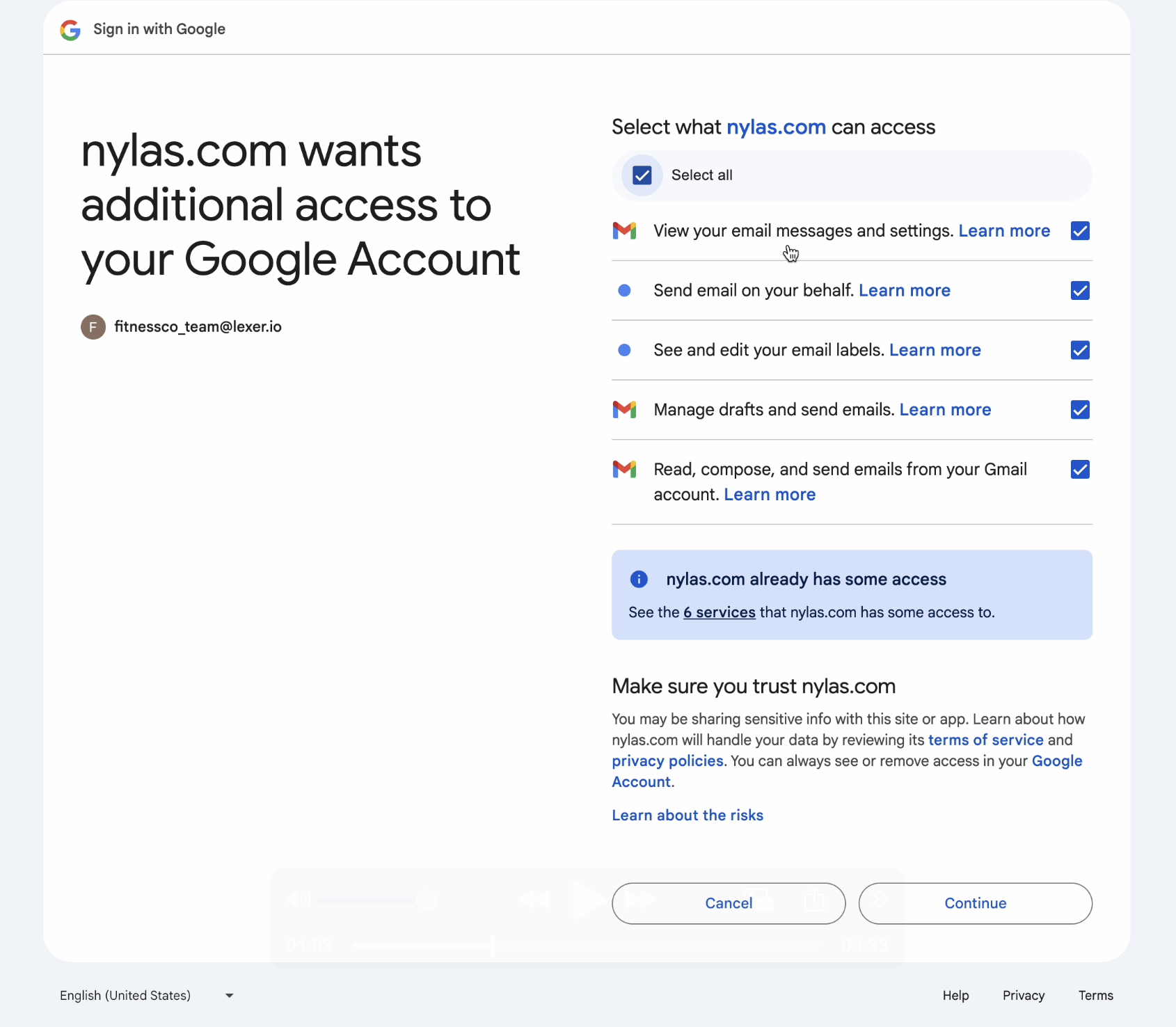
Task: Click Learn about the risks link
Action: 688,815
